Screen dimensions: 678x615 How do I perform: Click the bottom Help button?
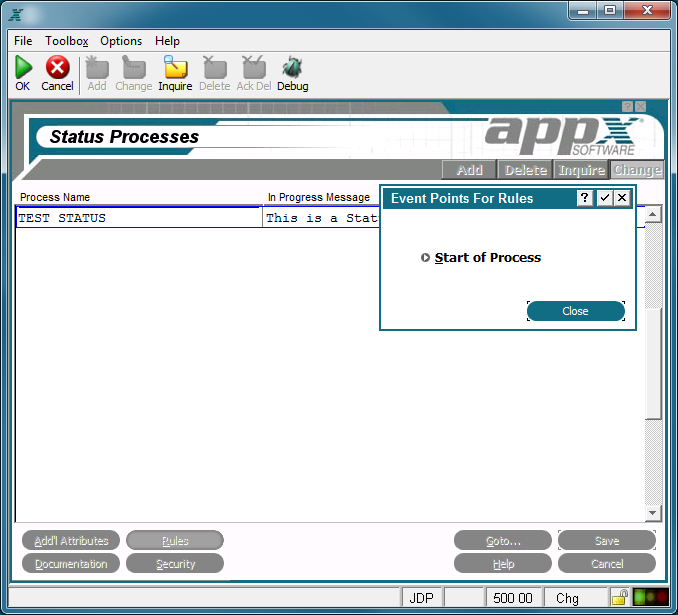click(x=503, y=564)
